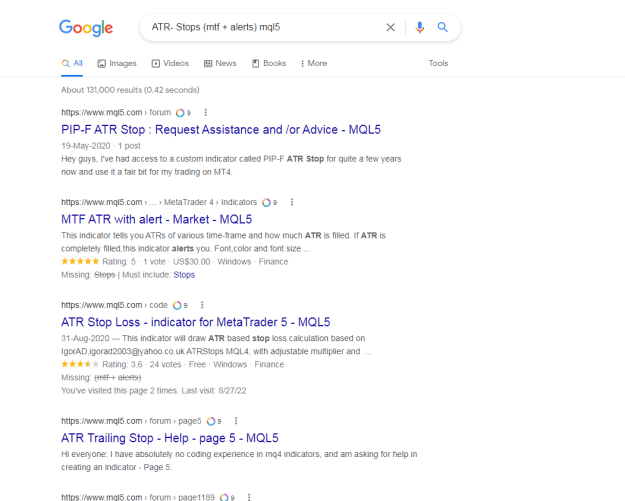Viewport: 625px width, 501px height.
Task: Open the More search categories menu
Action: (314, 63)
